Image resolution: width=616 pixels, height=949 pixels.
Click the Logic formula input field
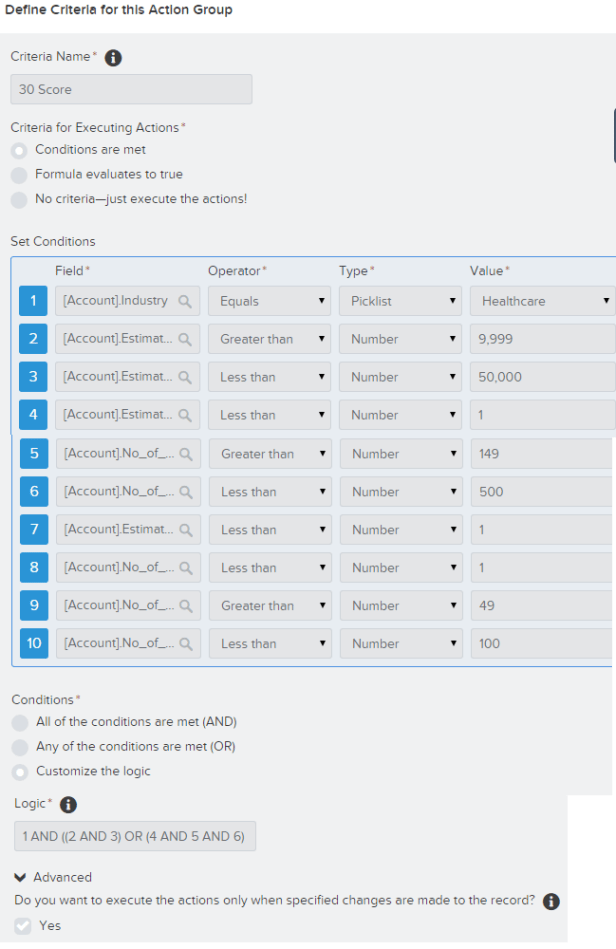[x=135, y=836]
